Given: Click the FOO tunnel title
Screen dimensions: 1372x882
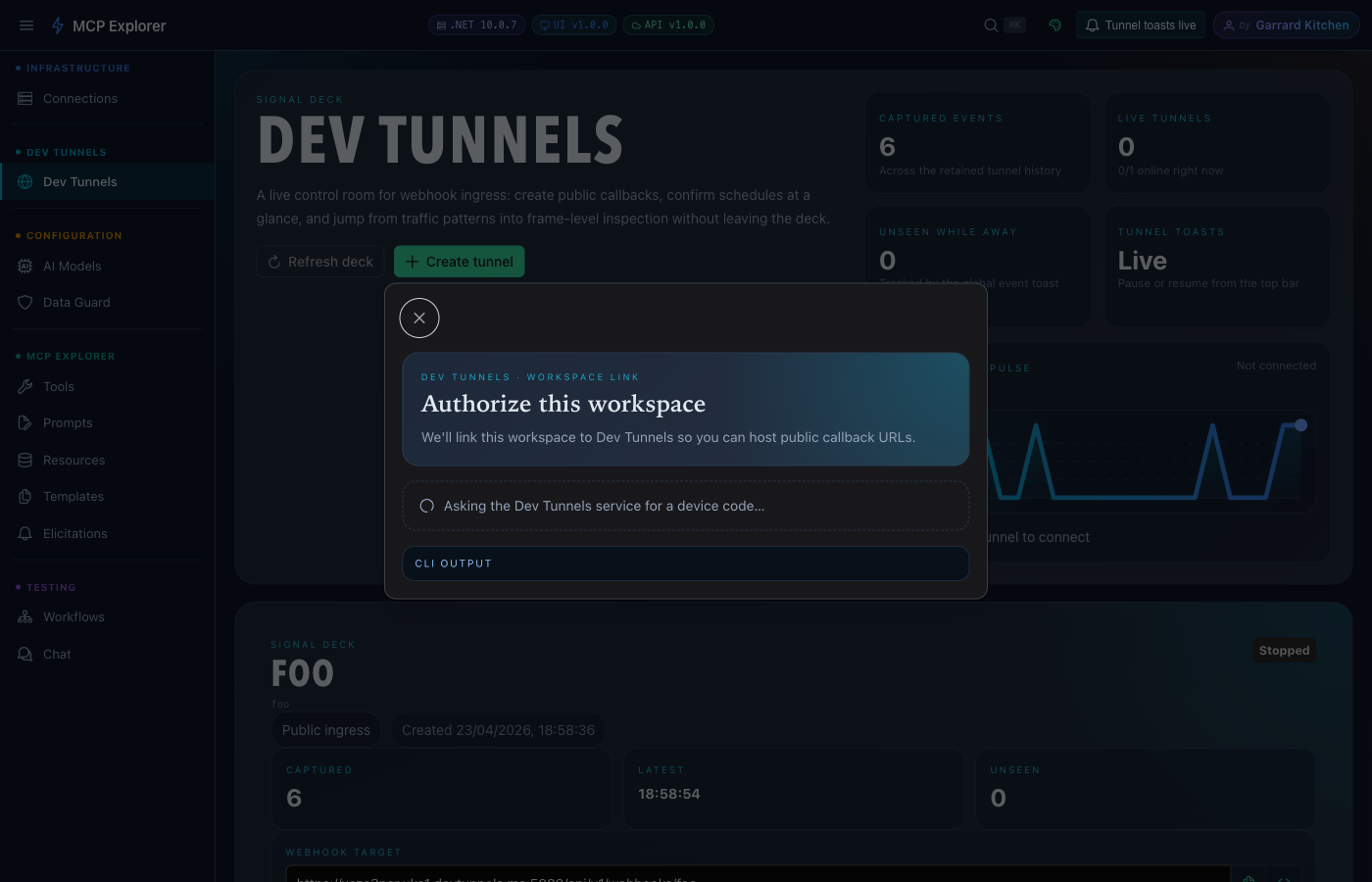Looking at the screenshot, I should pos(303,674).
